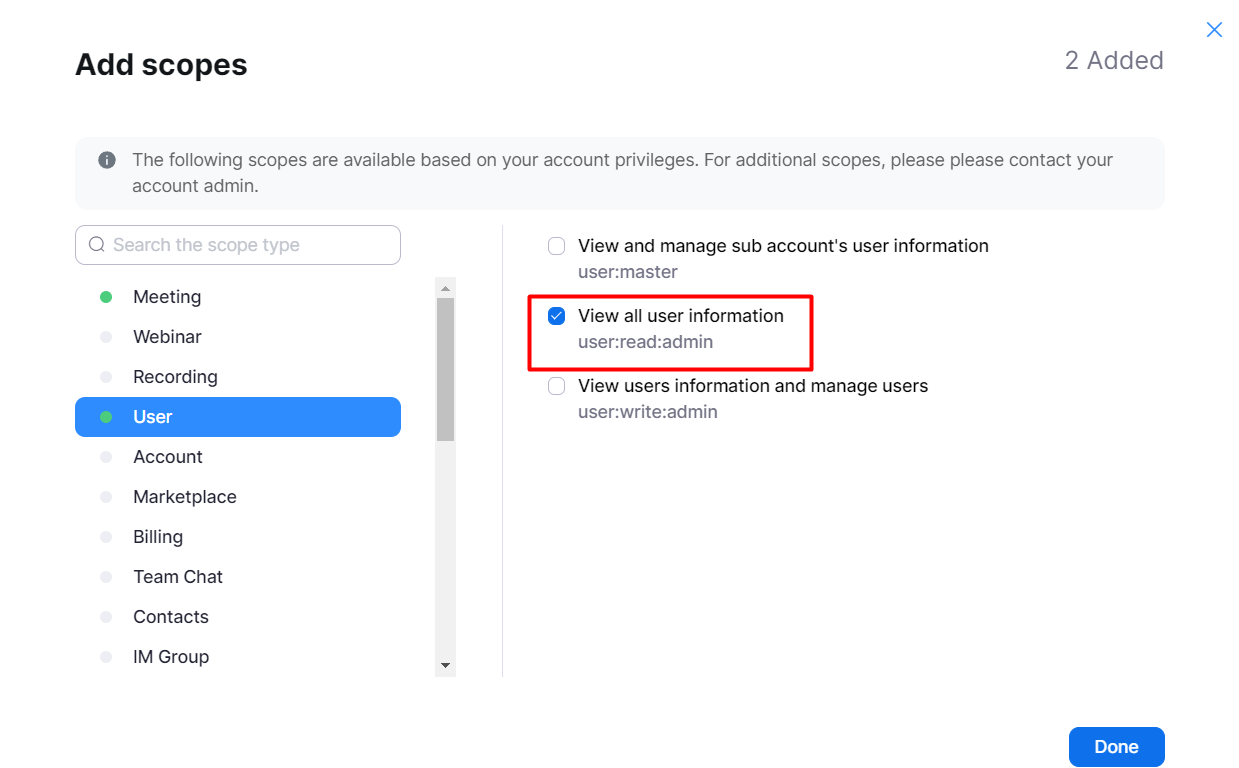Click the scope list scroll up arrow
The height and width of the screenshot is (768, 1239).
tap(445, 288)
